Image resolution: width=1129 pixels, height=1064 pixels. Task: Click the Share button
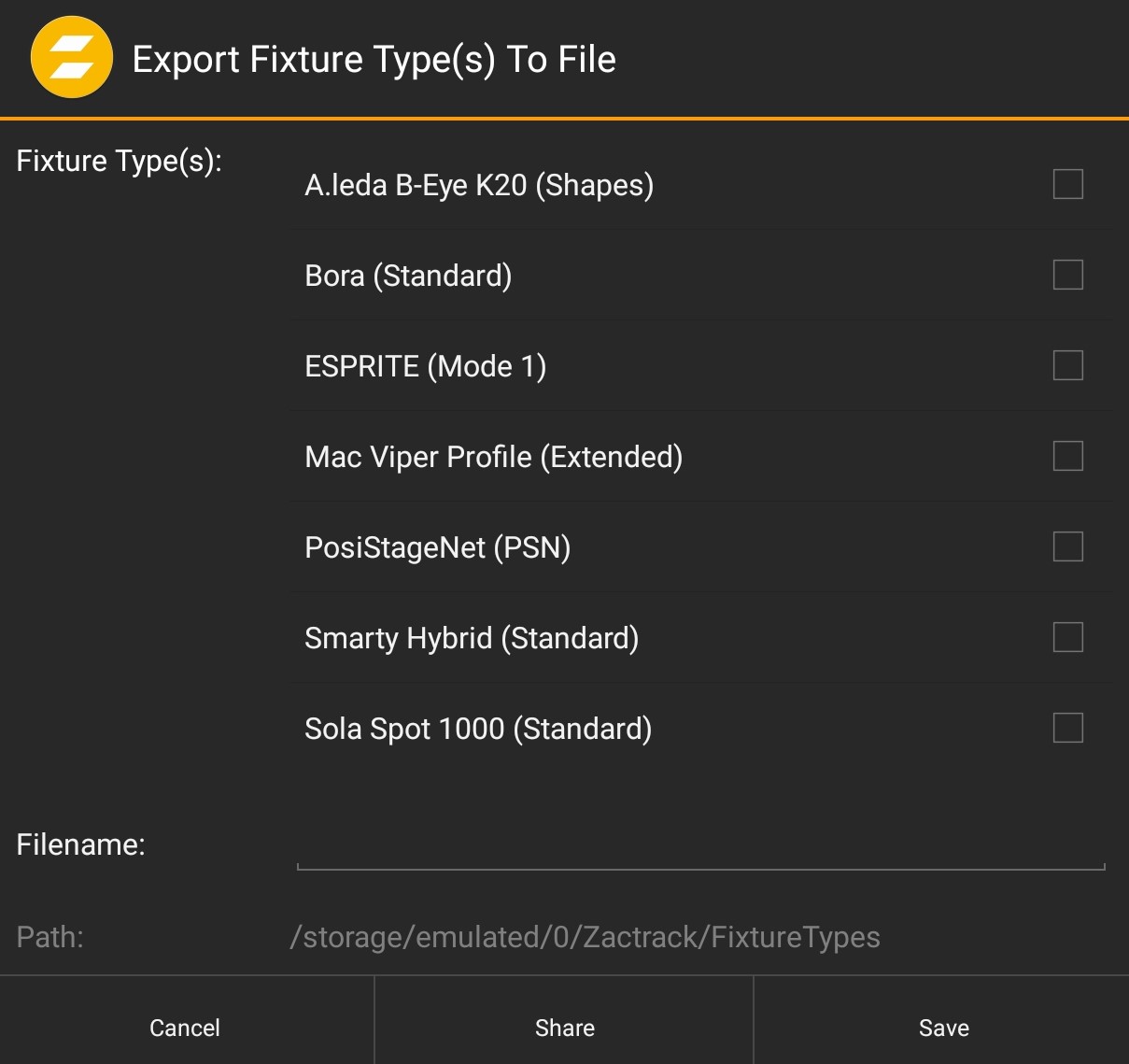(564, 1027)
